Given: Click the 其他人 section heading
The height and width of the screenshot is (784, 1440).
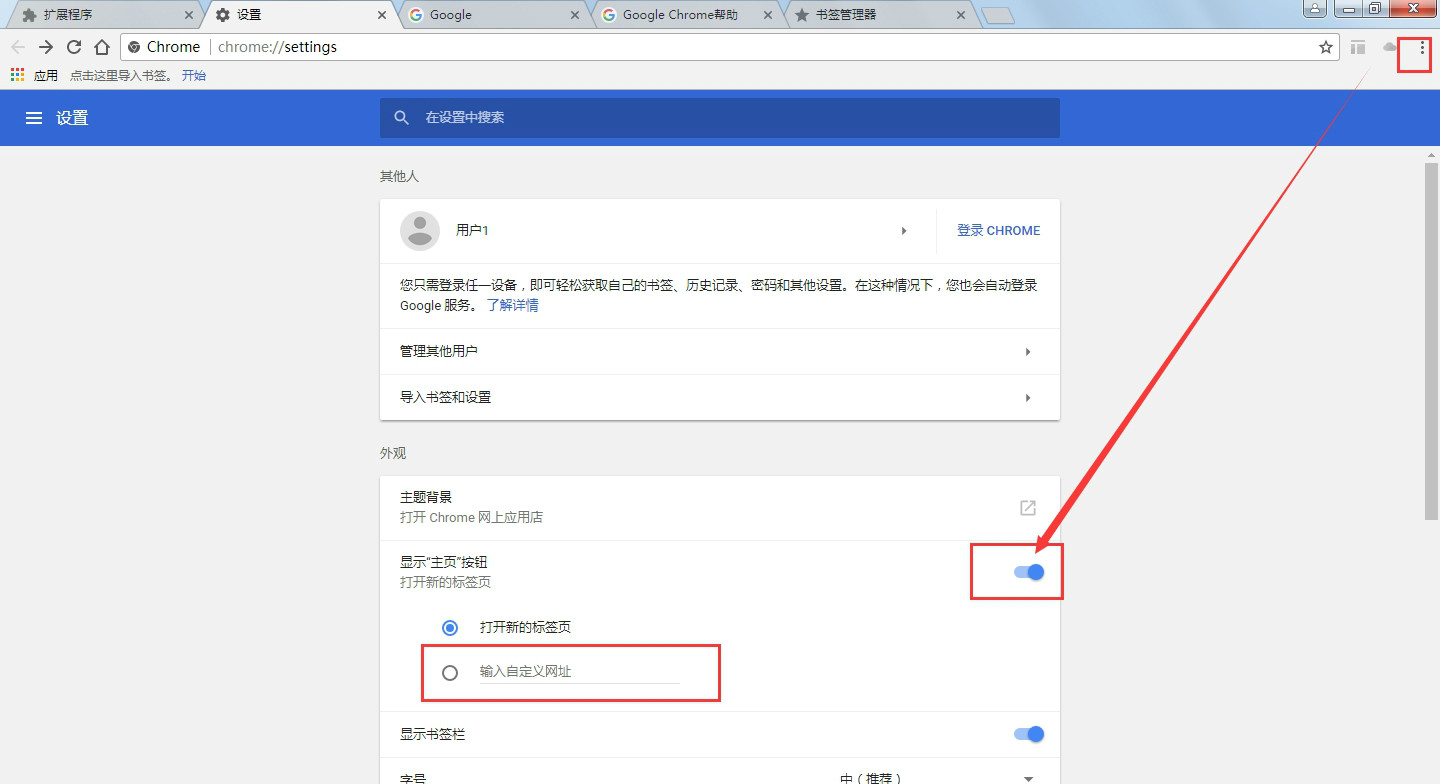Looking at the screenshot, I should tap(399, 176).
